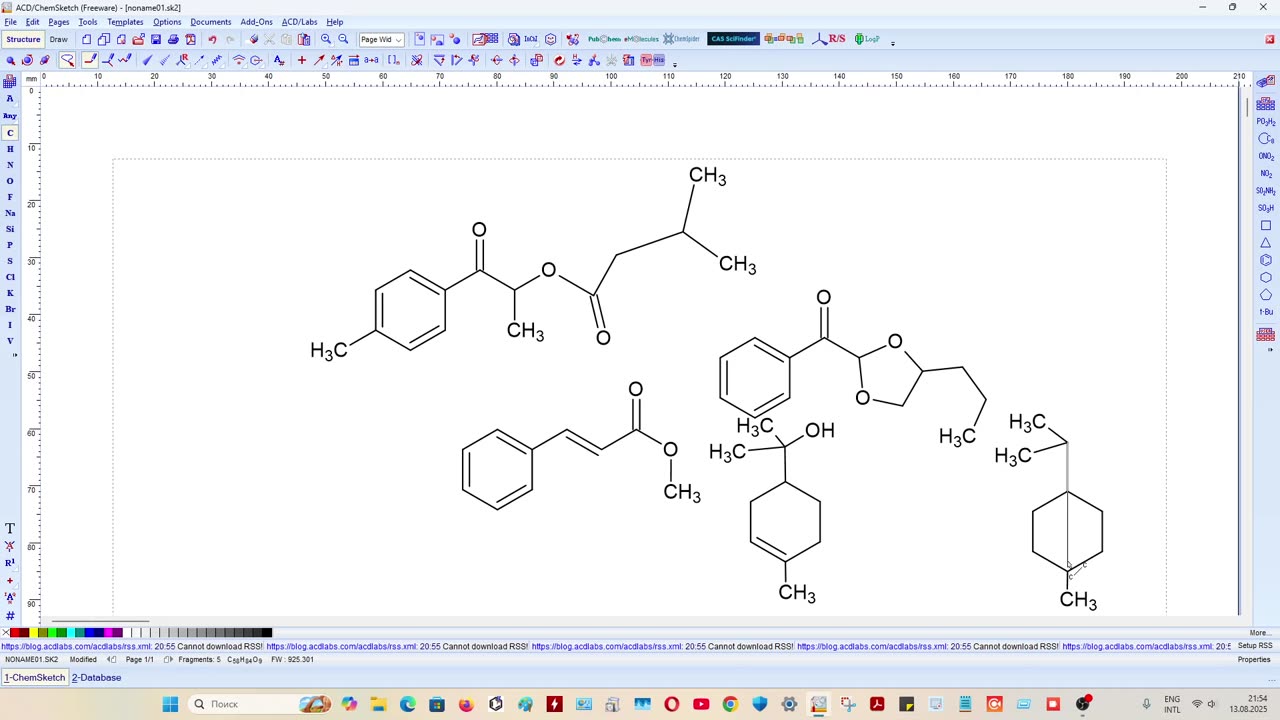Insert PO3H2 radical template
The height and width of the screenshot is (720, 1280).
click(1266, 122)
